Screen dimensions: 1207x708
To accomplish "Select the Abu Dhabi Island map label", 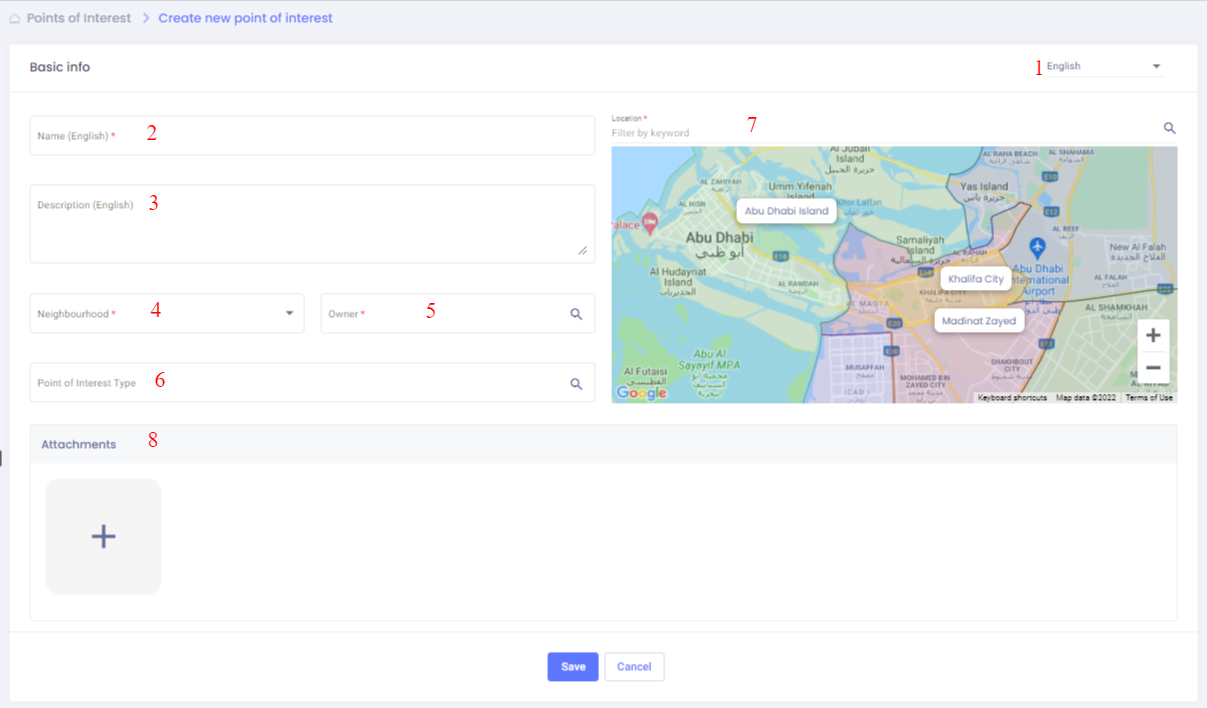I will pyautogui.click(x=786, y=211).
